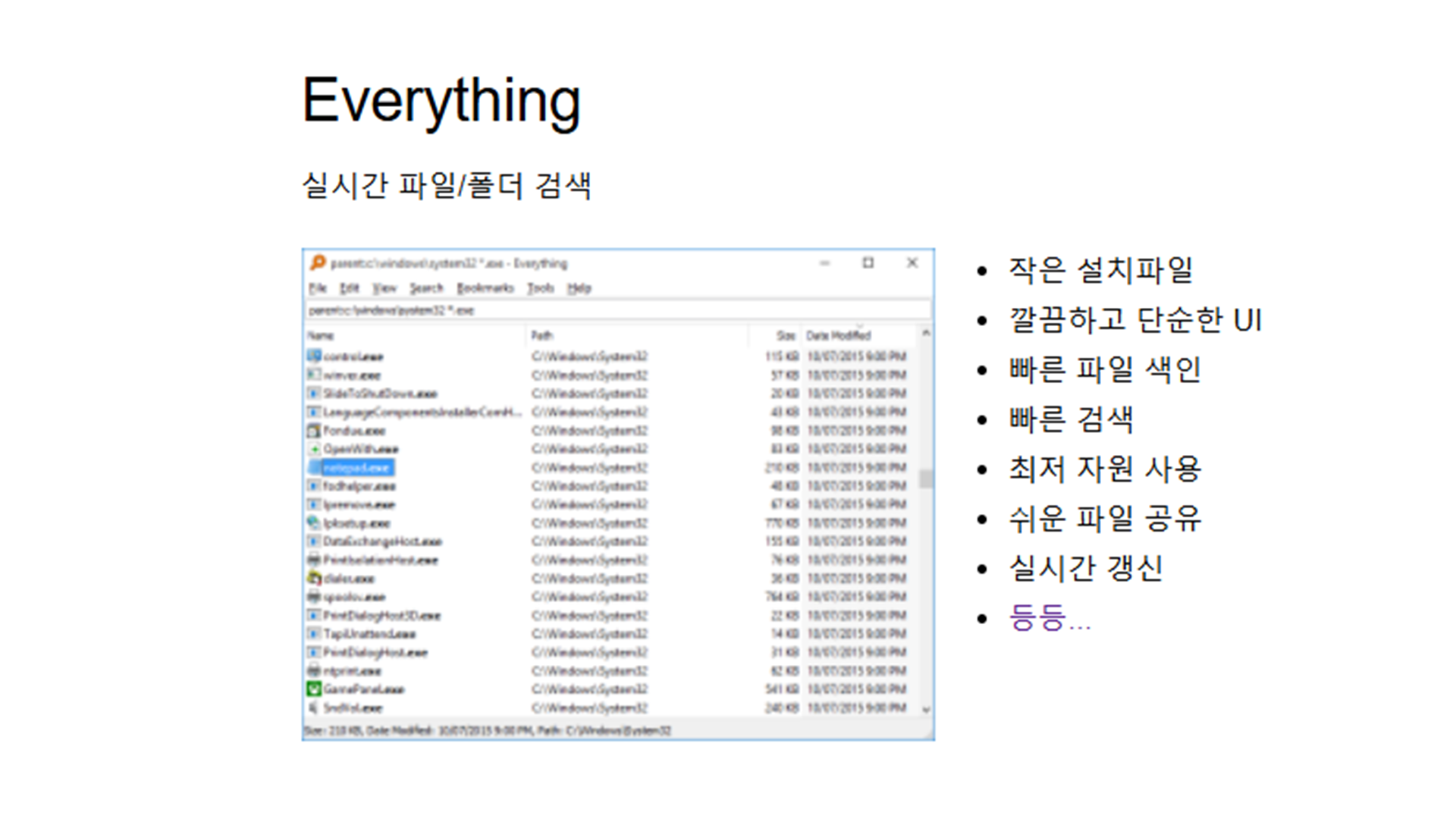Click the OpenWith.exe icon in the list
Viewport: 1456px width, 819px height.
pyautogui.click(x=315, y=448)
